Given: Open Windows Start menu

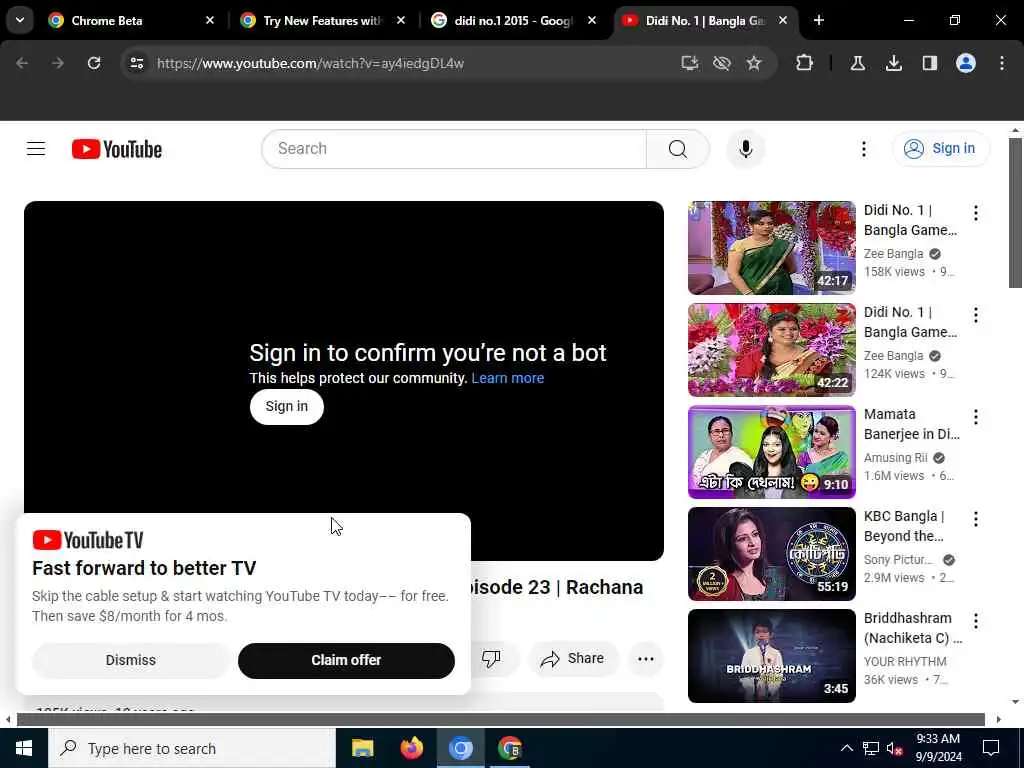Looking at the screenshot, I should (x=24, y=748).
